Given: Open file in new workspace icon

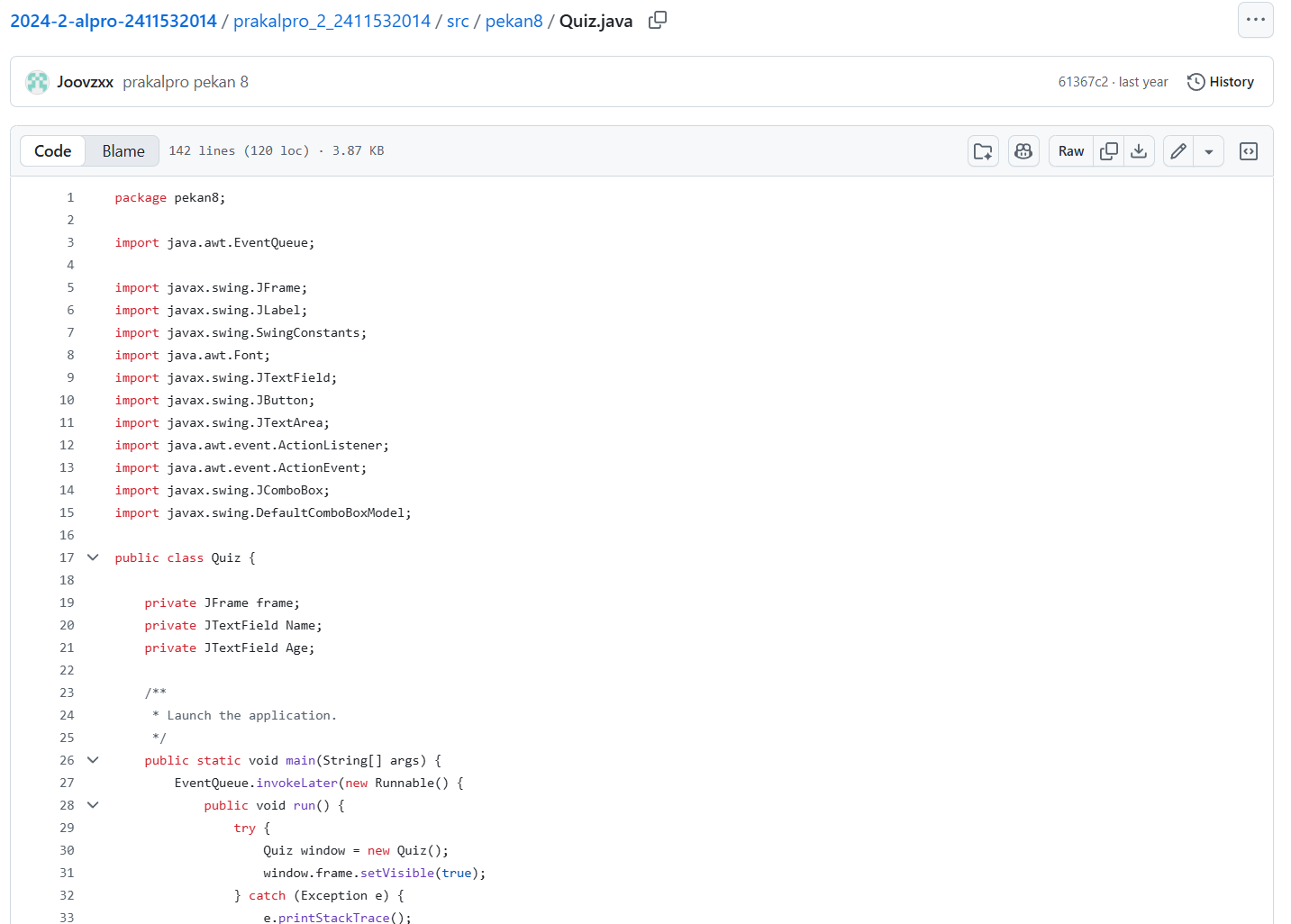Looking at the screenshot, I should pyautogui.click(x=983, y=151).
